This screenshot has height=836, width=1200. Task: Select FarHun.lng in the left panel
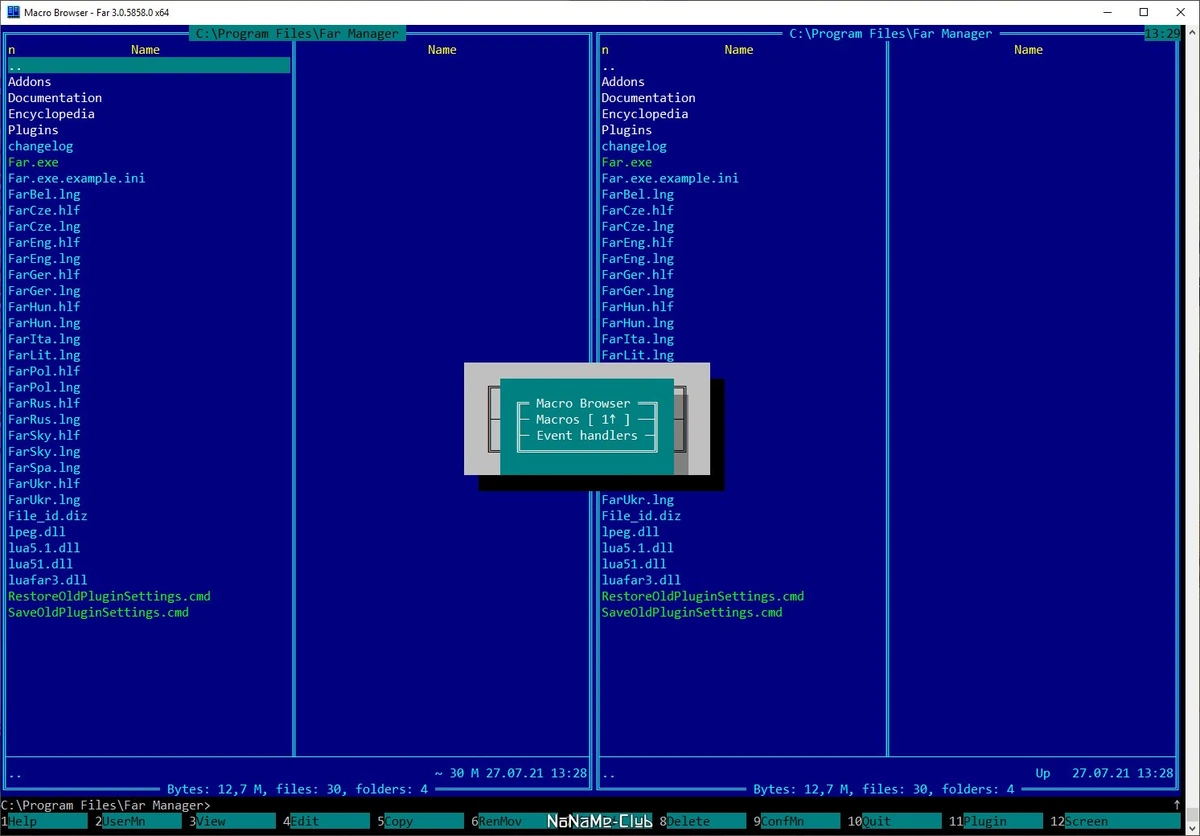tap(44, 323)
